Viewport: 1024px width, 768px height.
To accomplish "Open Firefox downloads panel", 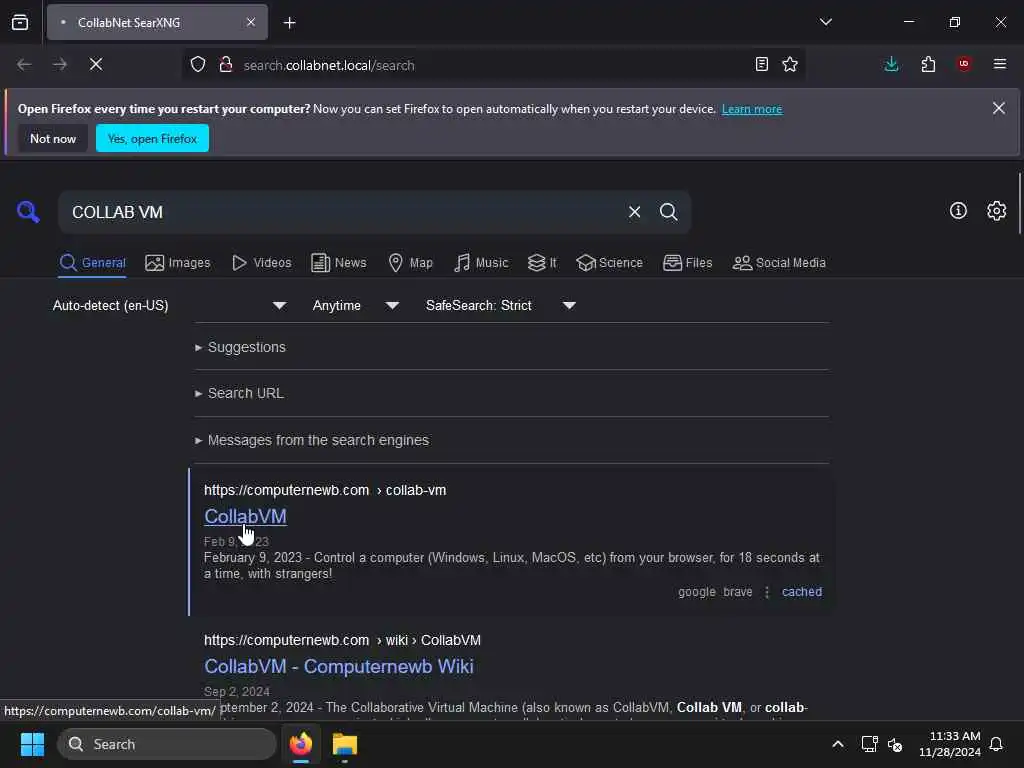I will tap(891, 64).
